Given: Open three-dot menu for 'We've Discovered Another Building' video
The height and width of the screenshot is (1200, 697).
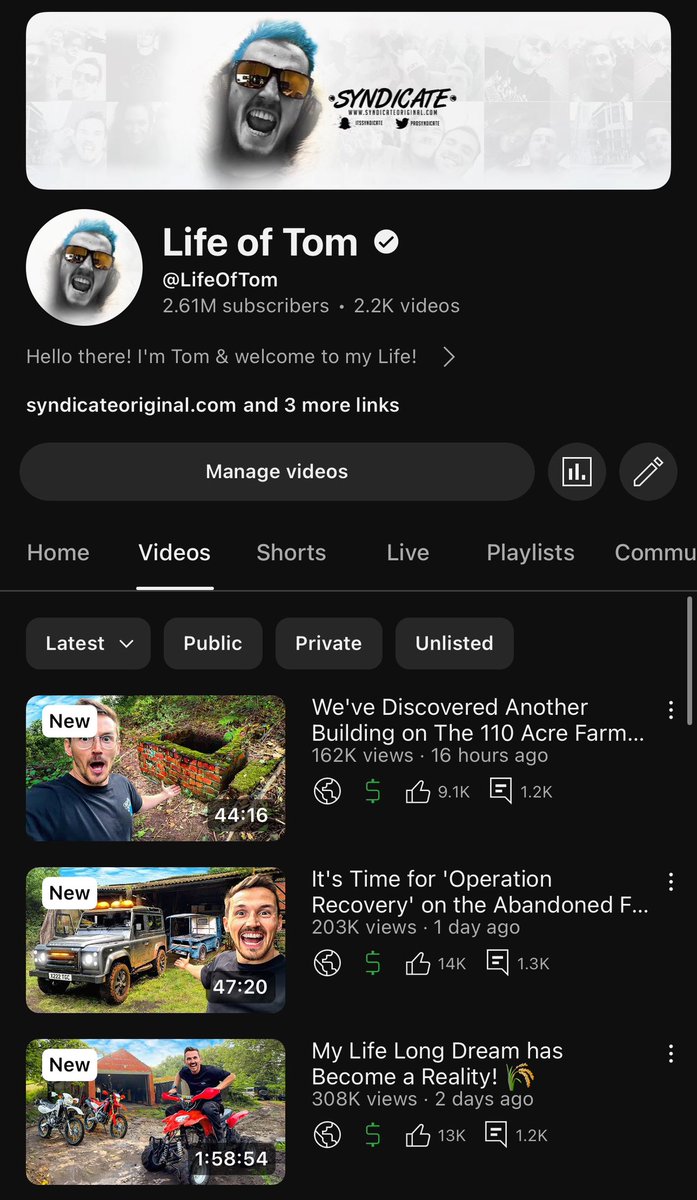Looking at the screenshot, I should point(671,709).
